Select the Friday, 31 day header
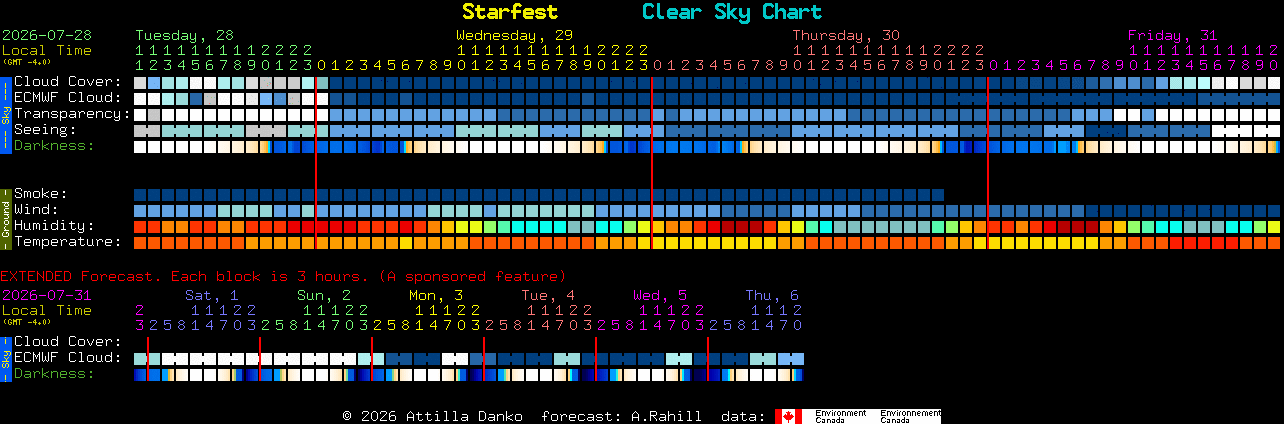This screenshot has width=1284, height=424. (x=1173, y=35)
